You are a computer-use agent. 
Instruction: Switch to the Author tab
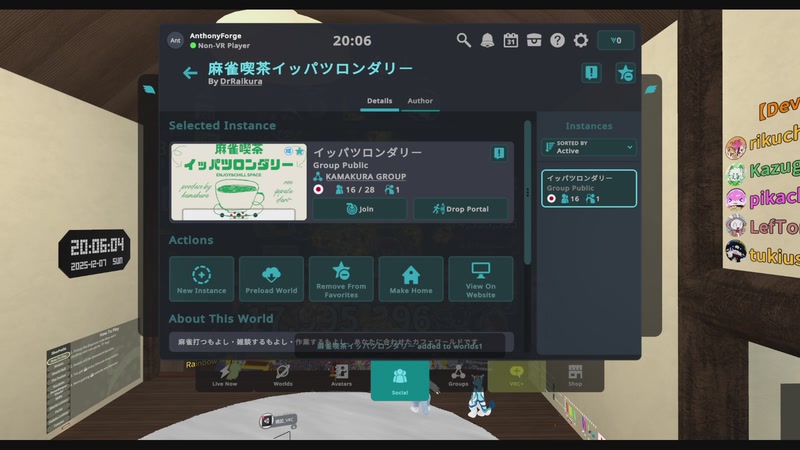click(x=420, y=101)
